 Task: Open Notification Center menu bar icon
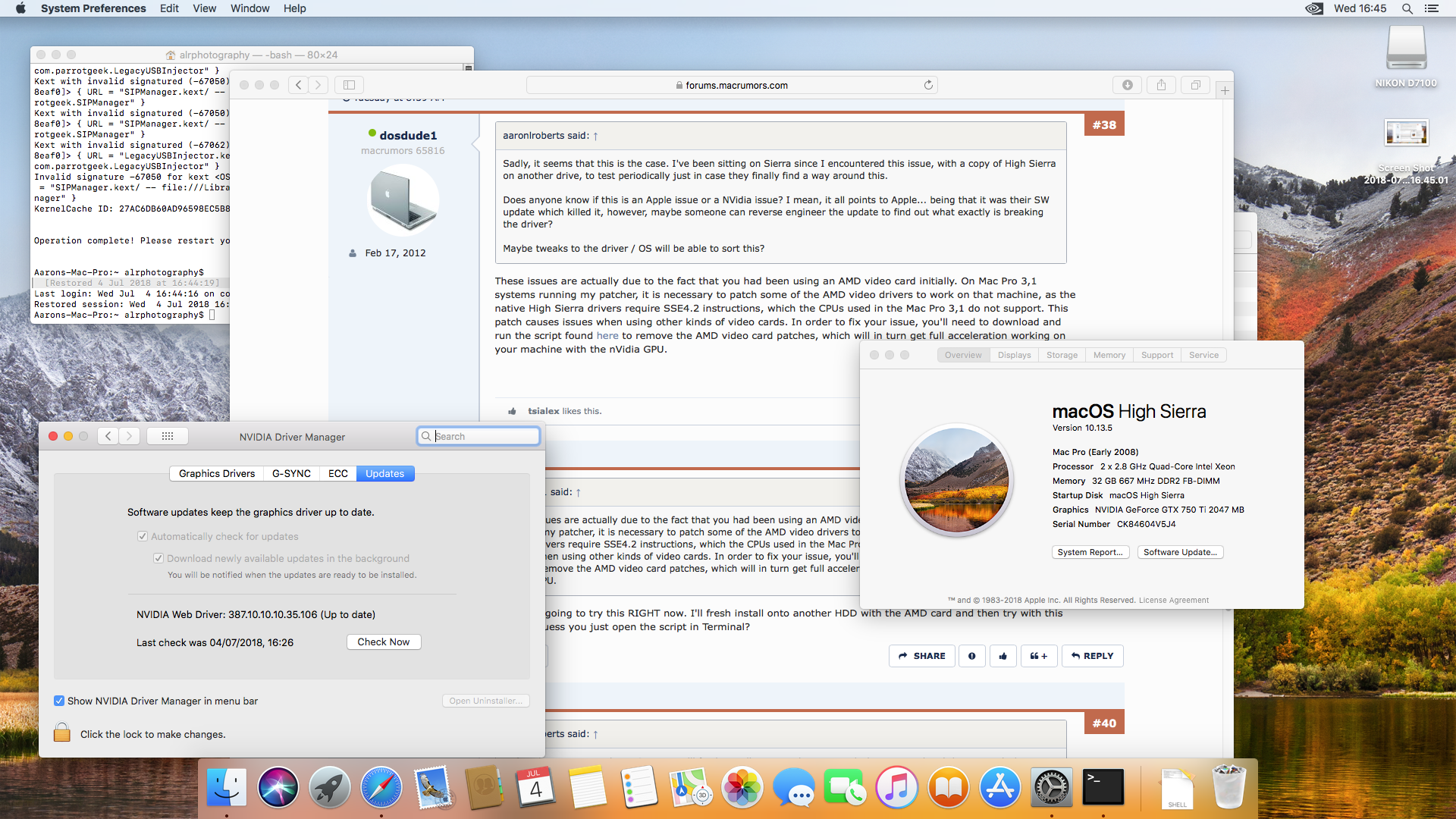click(1432, 8)
